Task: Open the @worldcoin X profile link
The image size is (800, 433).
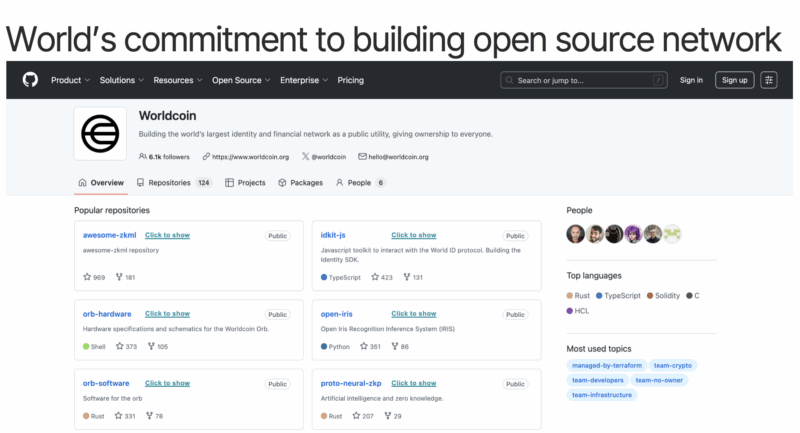Action: click(x=324, y=157)
